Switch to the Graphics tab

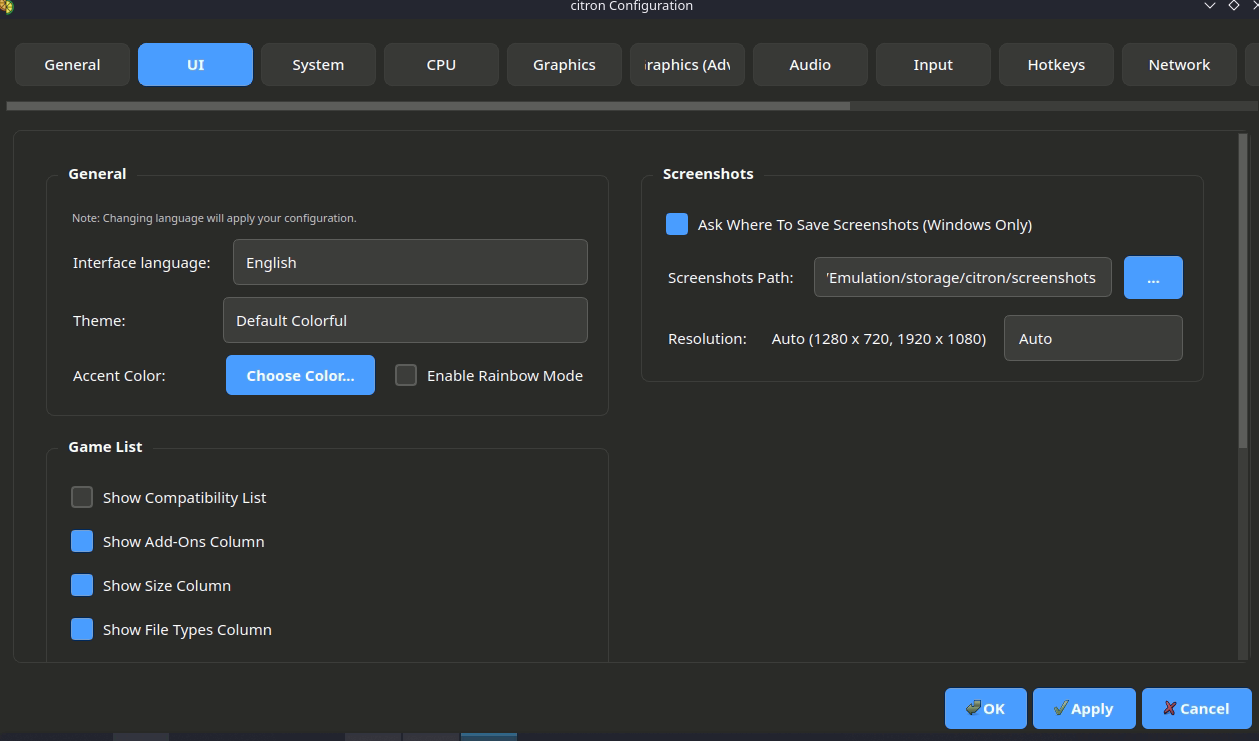pyautogui.click(x=564, y=65)
